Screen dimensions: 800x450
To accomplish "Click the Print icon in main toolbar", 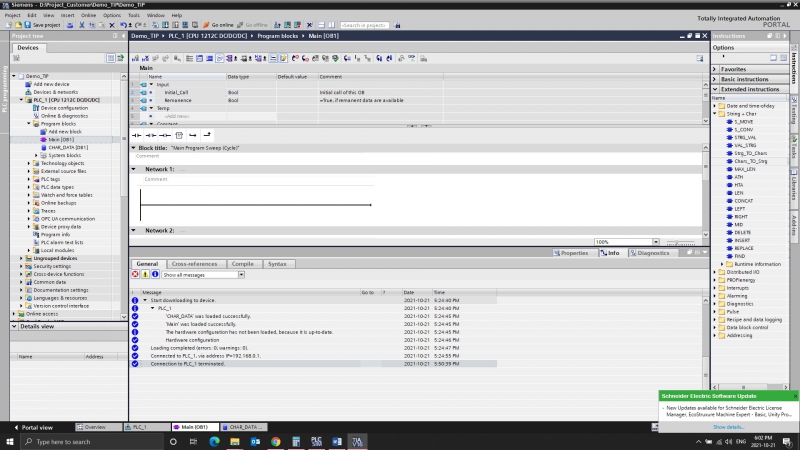I will point(70,25).
